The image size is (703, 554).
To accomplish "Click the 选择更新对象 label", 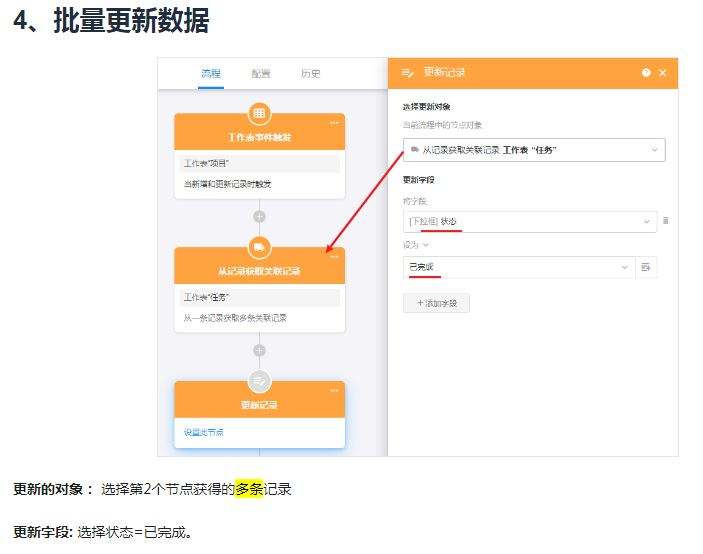I will (x=426, y=107).
